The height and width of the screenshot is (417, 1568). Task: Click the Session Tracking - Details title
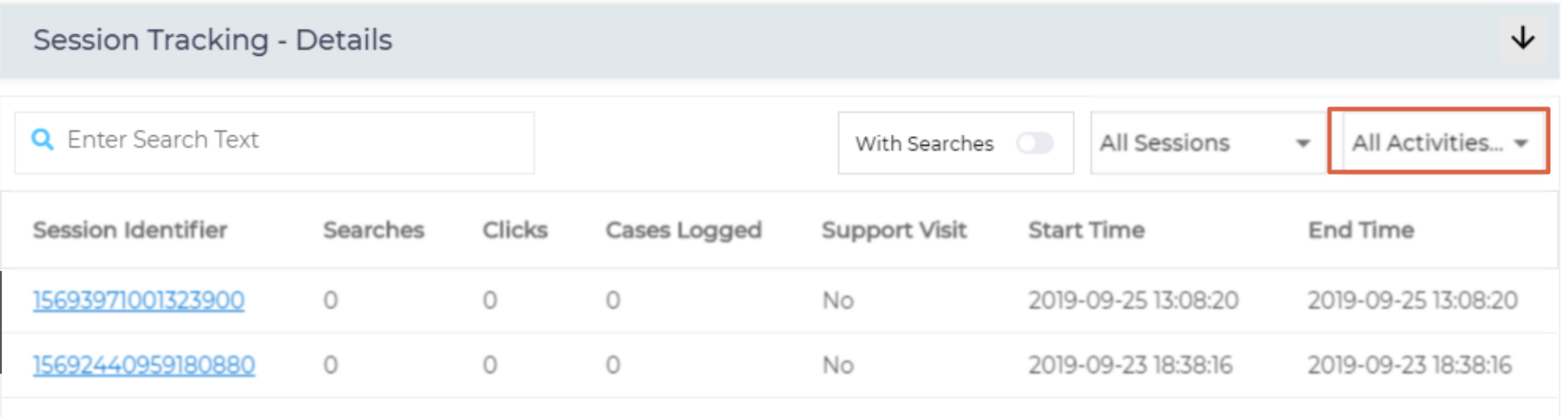(x=212, y=40)
